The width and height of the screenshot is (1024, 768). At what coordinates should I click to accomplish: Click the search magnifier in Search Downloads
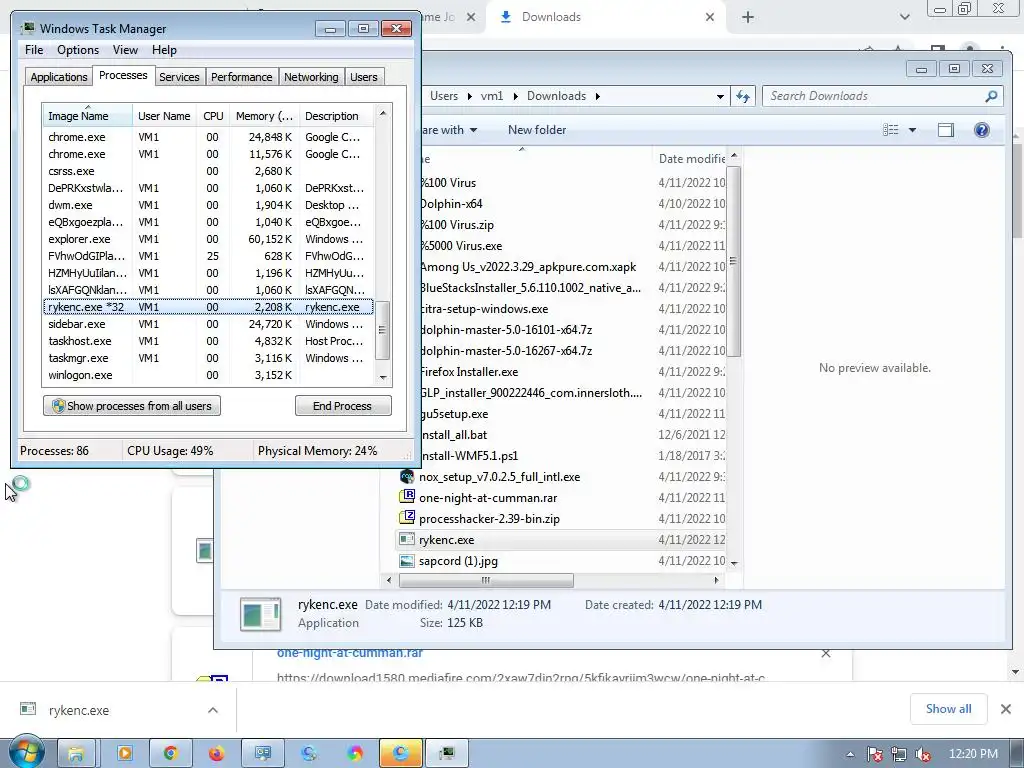click(x=991, y=96)
